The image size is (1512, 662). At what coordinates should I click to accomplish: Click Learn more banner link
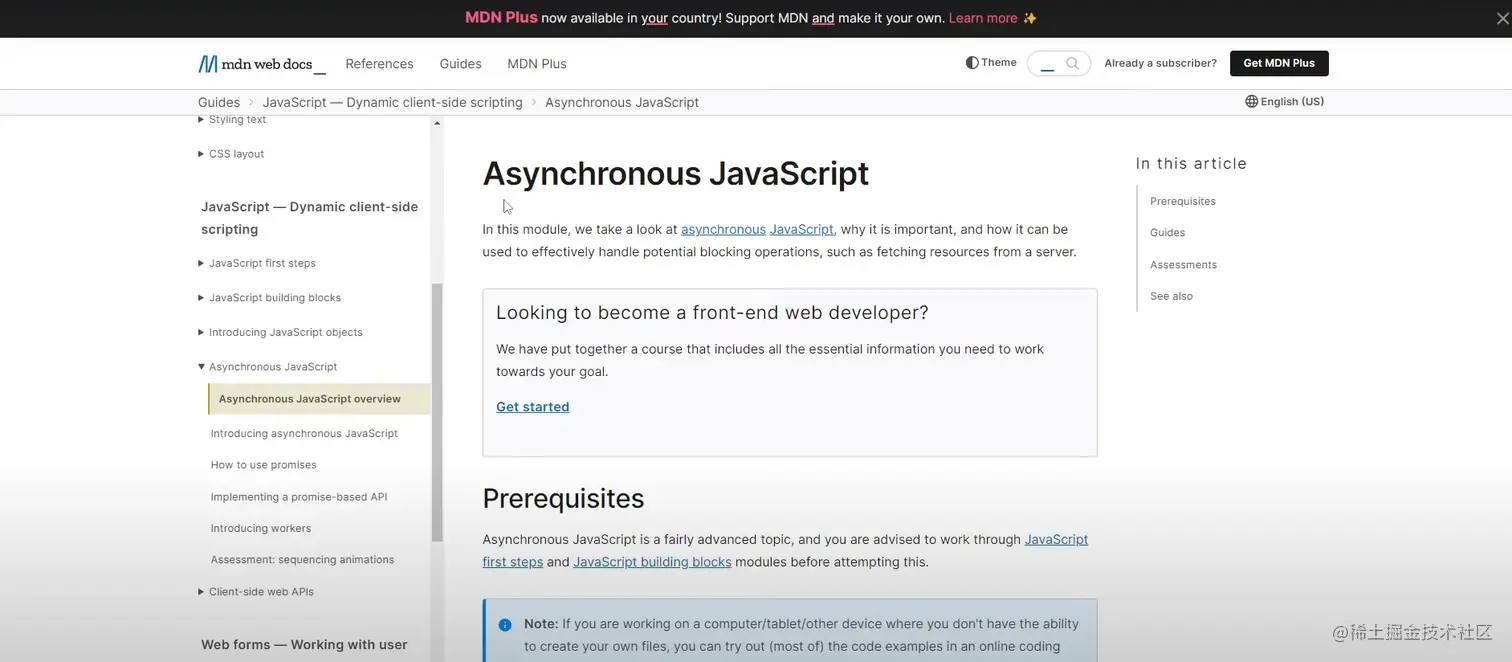click(x=983, y=18)
